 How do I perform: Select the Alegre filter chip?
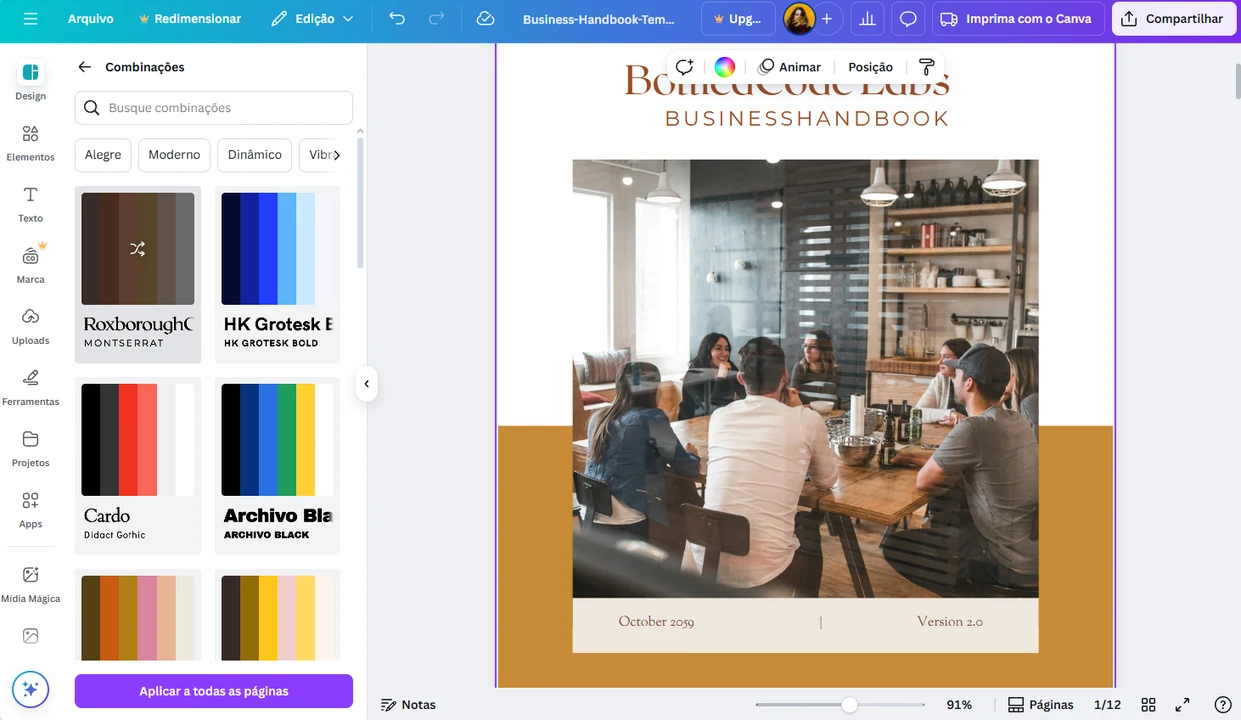103,155
